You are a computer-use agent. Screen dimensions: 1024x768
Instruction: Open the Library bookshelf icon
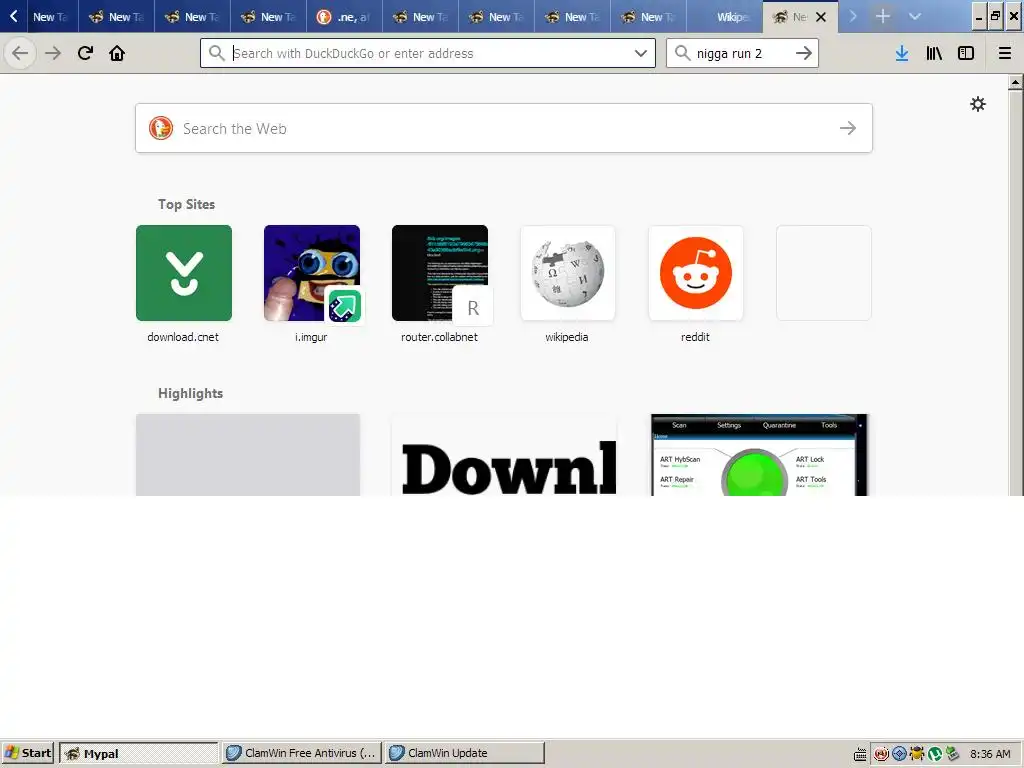(x=934, y=54)
